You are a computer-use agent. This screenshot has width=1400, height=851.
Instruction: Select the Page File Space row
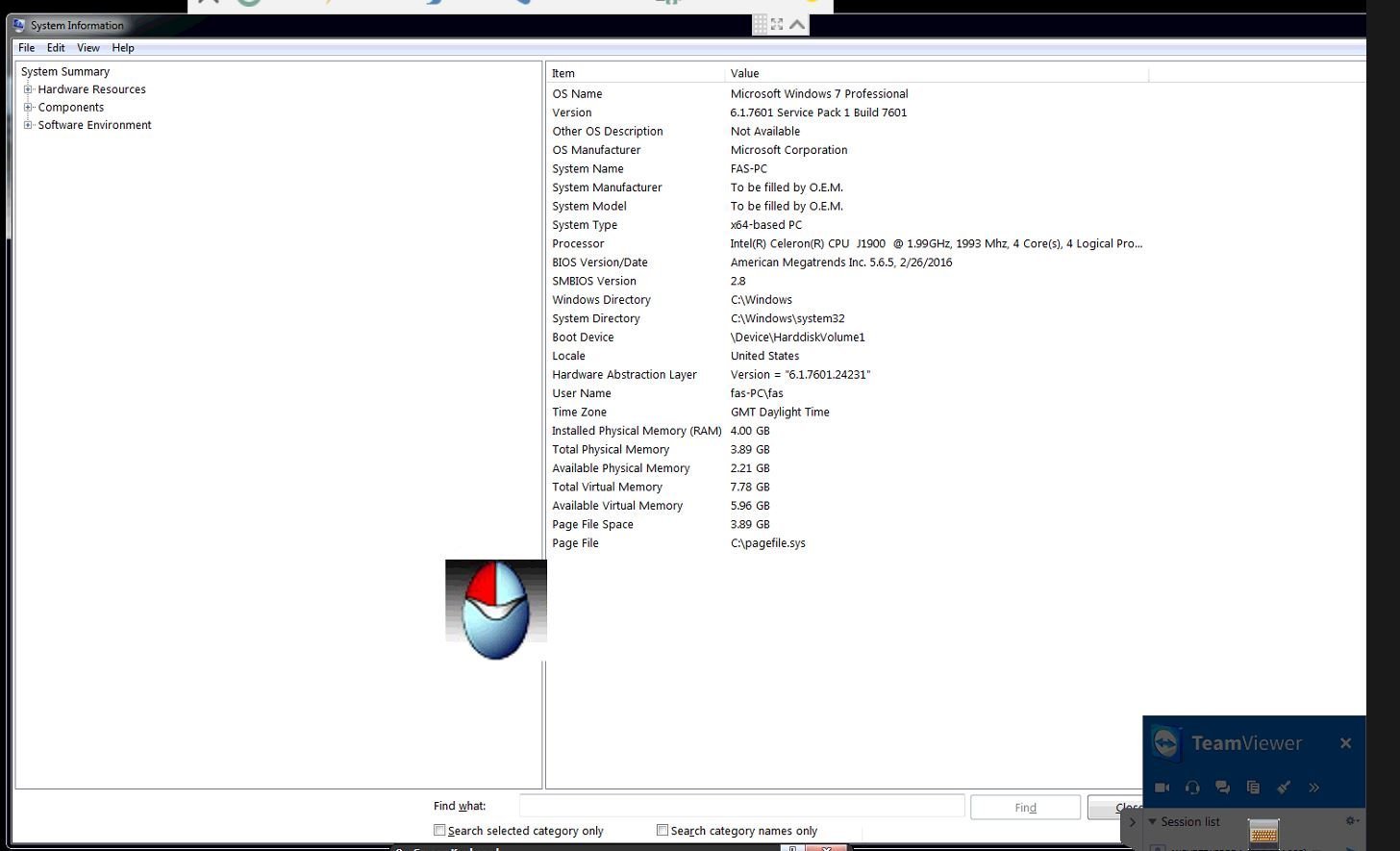point(847,525)
